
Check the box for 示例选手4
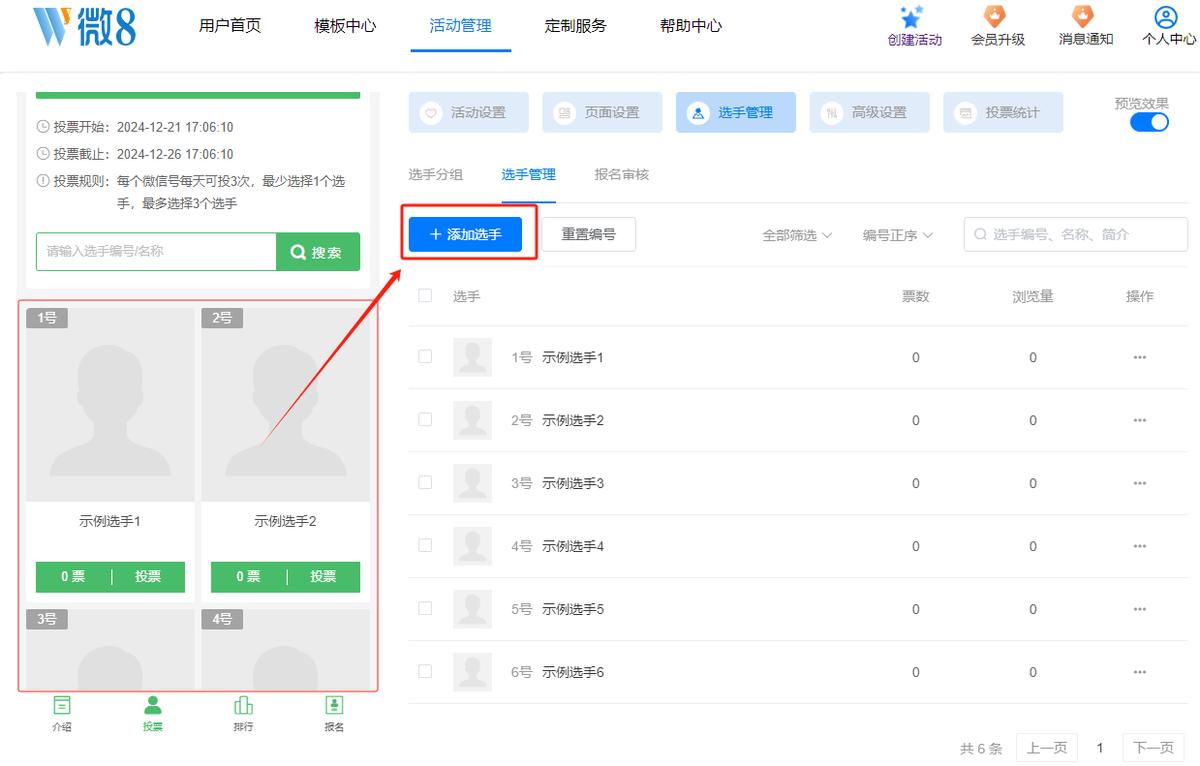tap(425, 545)
